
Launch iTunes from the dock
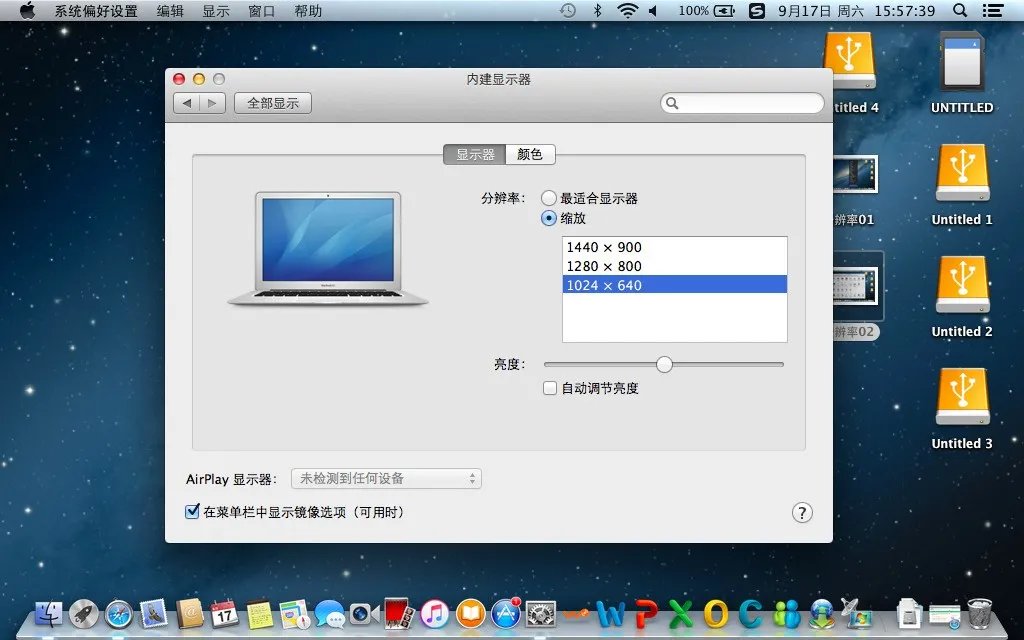tap(435, 613)
